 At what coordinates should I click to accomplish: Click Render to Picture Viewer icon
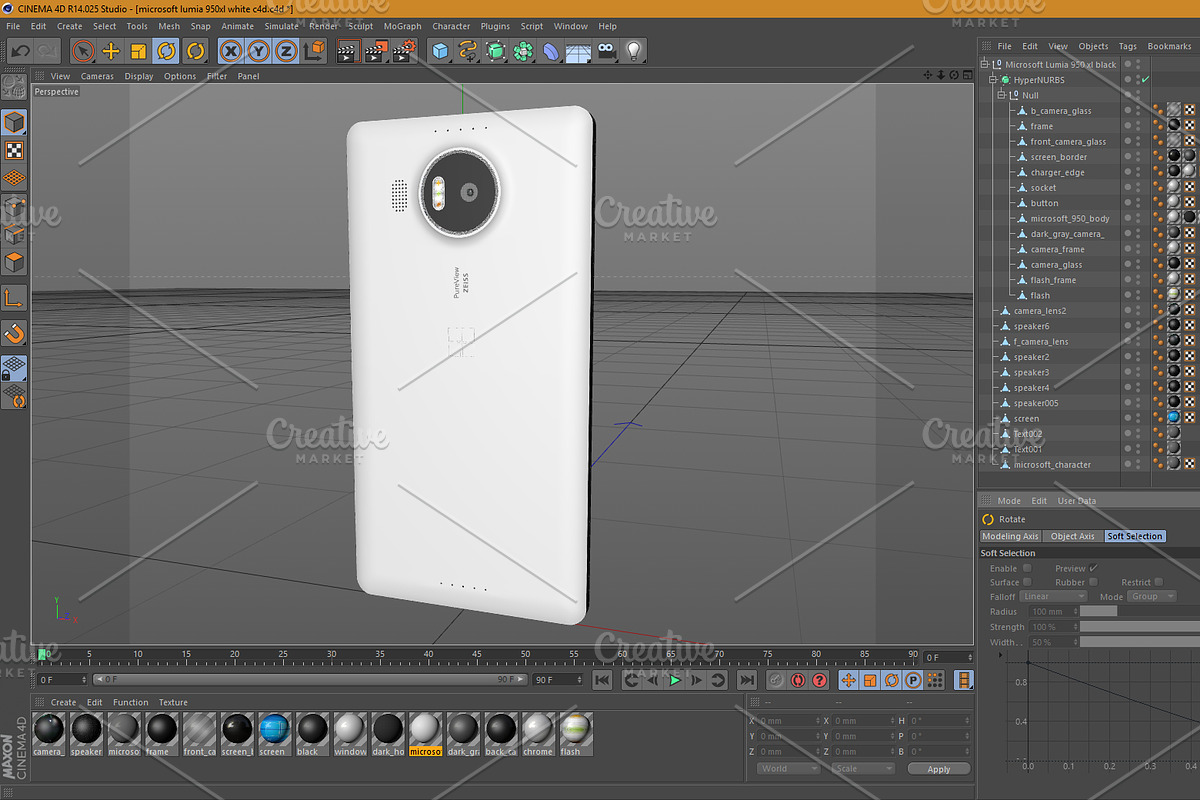375,51
